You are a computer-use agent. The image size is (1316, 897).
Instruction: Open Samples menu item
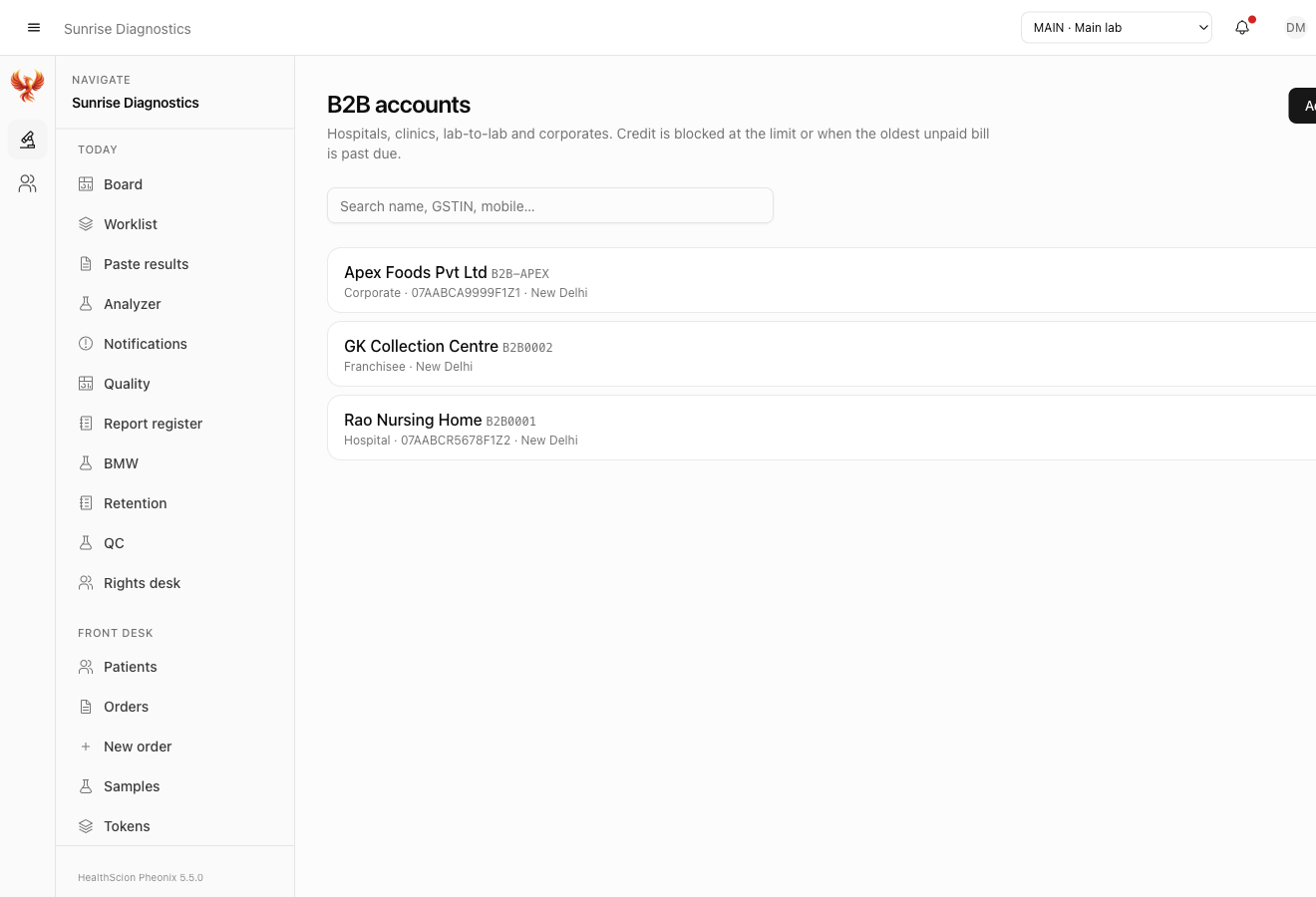click(174, 786)
